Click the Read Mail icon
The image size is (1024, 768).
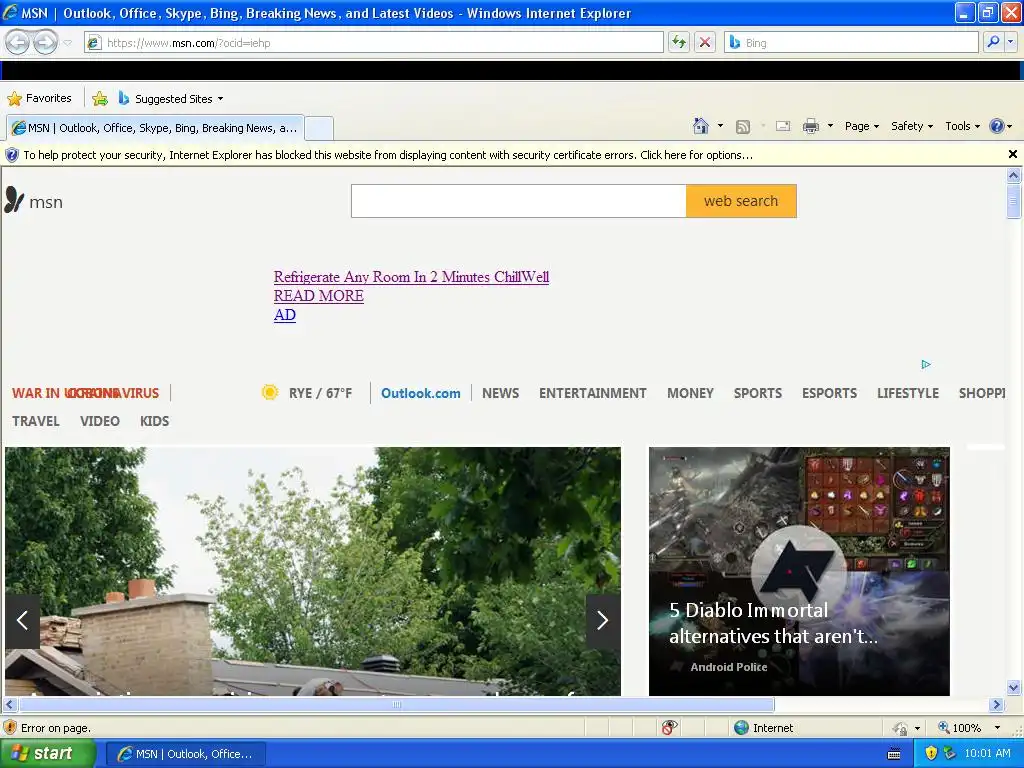[x=783, y=126]
